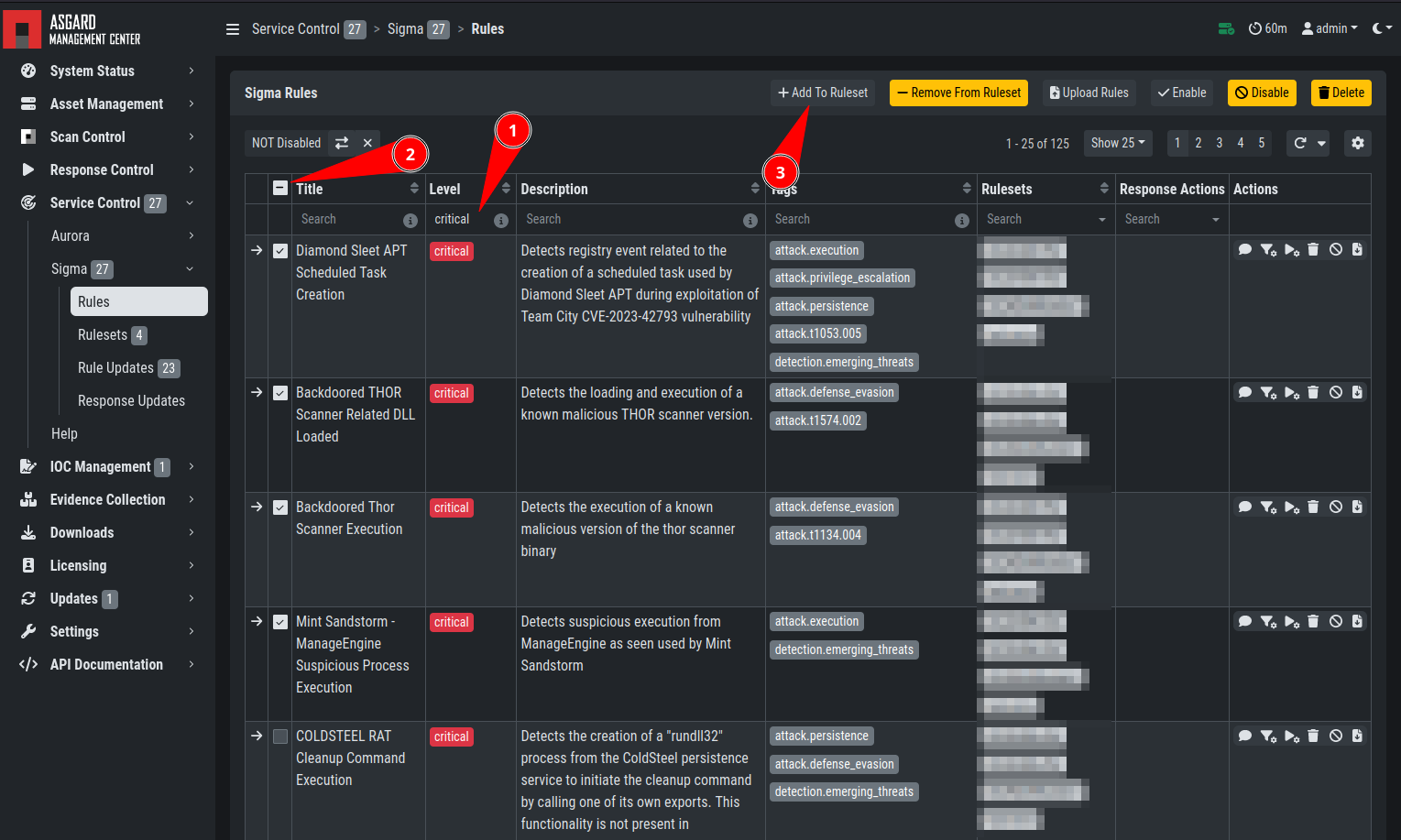Click the comment icon for Backdoored THOR DLL Loaded rule

pos(1245,392)
